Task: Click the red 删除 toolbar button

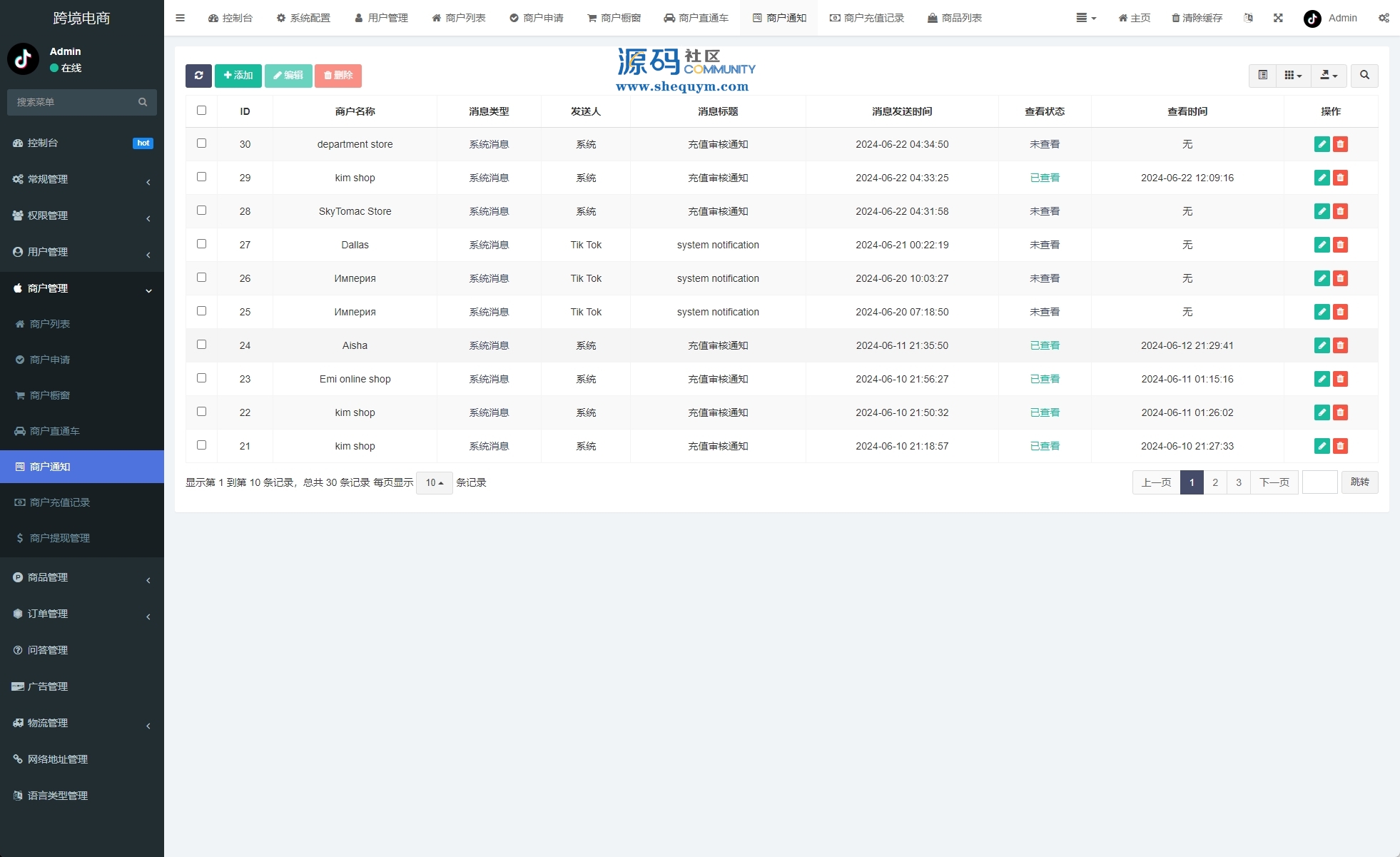Action: click(338, 76)
